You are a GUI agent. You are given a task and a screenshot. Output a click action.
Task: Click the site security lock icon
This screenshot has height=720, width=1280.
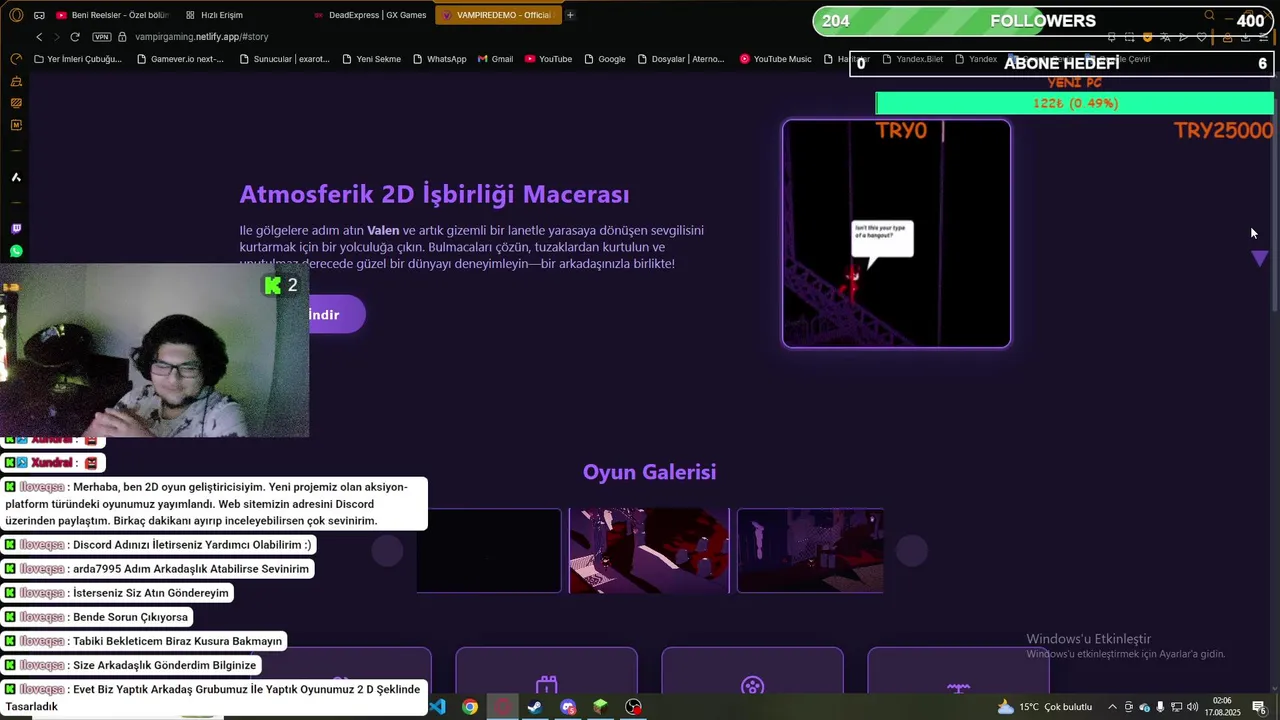pos(123,37)
